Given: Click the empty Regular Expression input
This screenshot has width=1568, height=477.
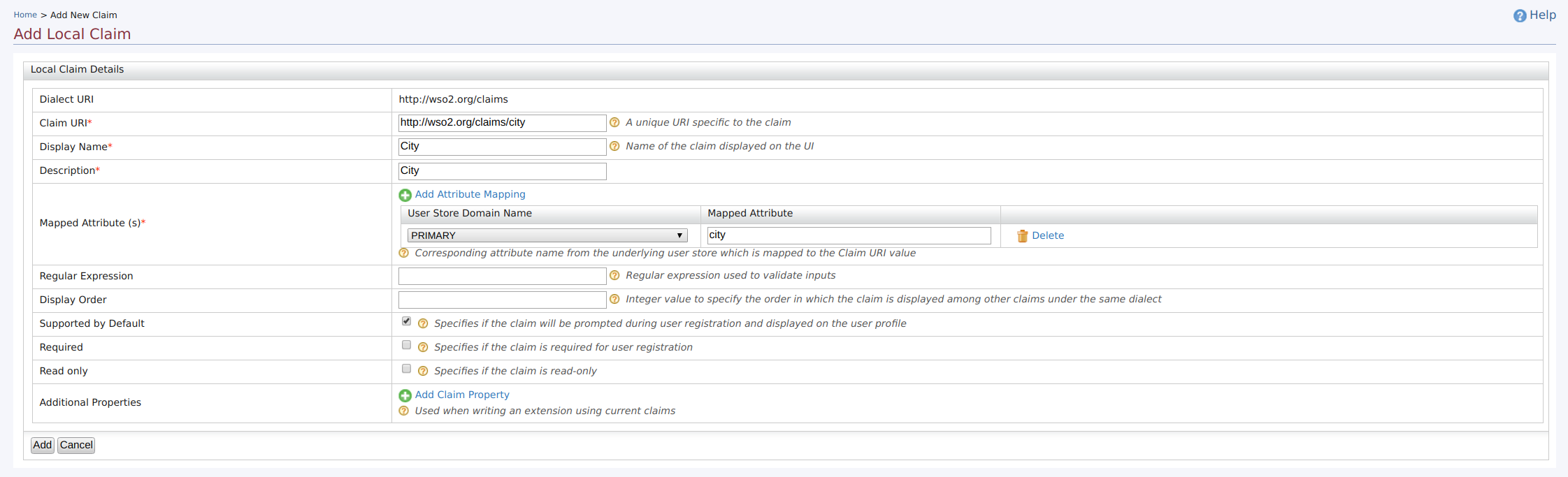Looking at the screenshot, I should (501, 277).
